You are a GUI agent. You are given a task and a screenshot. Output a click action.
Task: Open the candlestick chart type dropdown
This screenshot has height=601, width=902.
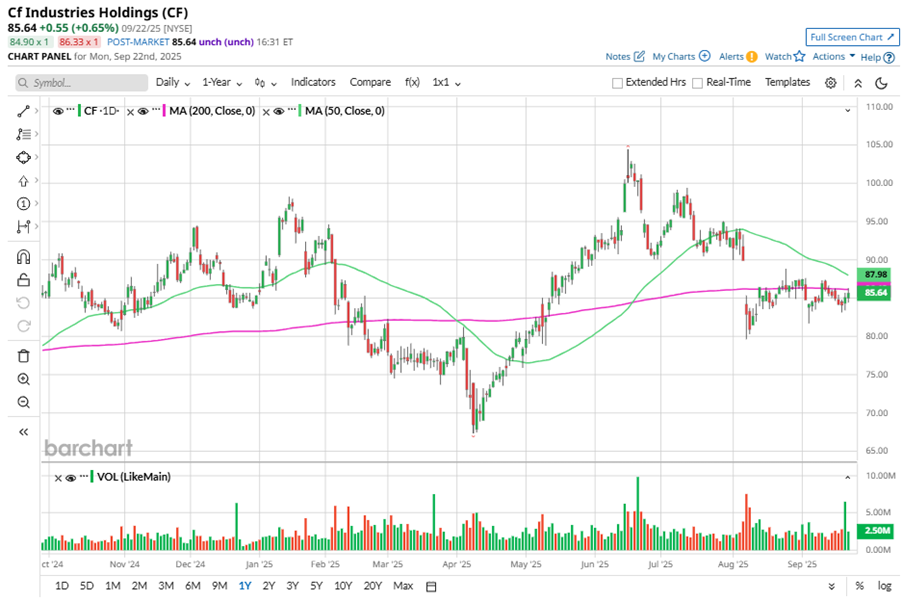265,83
